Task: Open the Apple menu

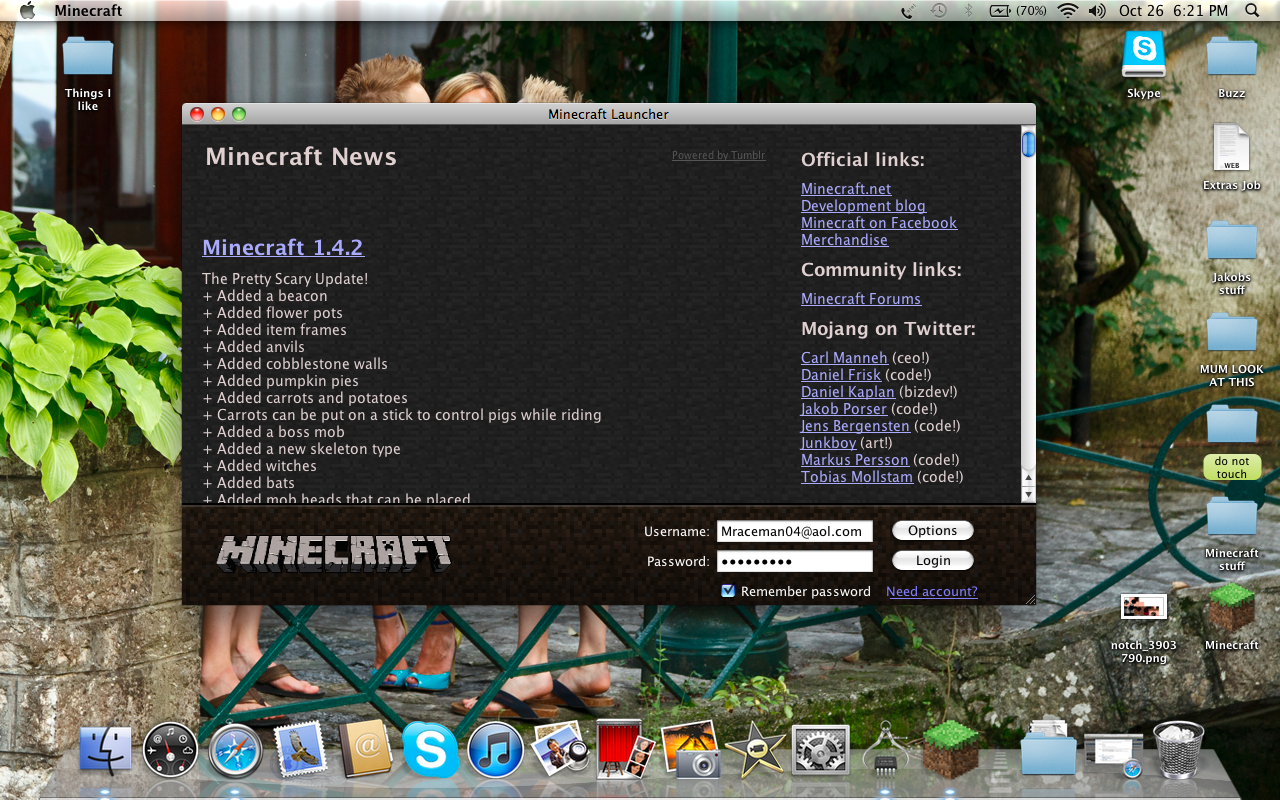Action: pos(27,11)
